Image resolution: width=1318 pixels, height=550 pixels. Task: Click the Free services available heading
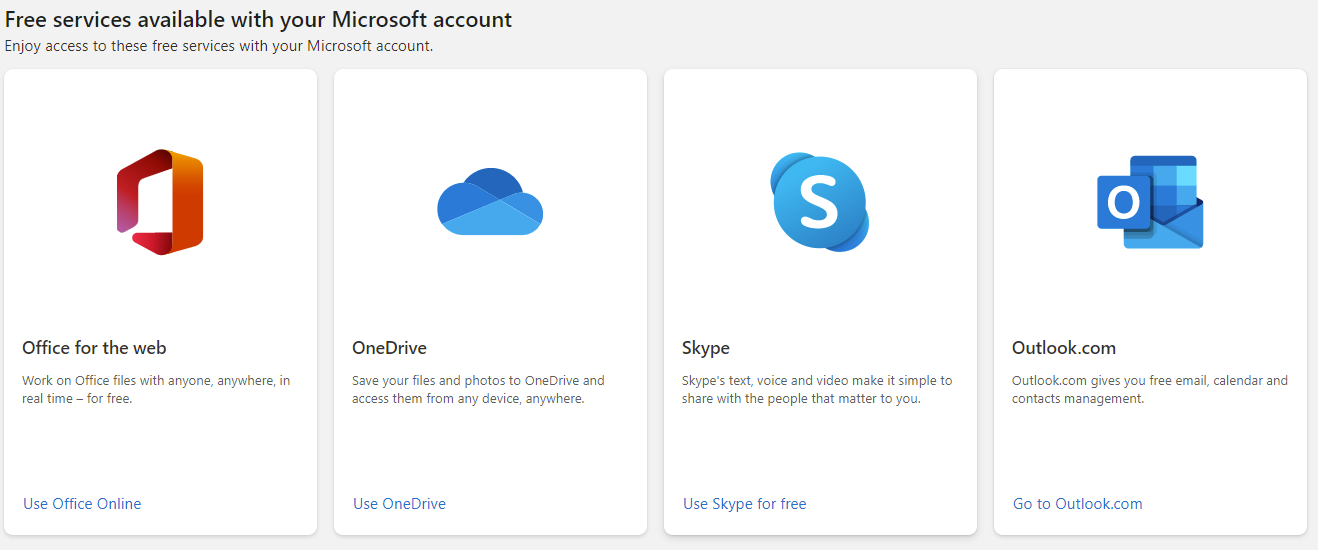[x=258, y=19]
